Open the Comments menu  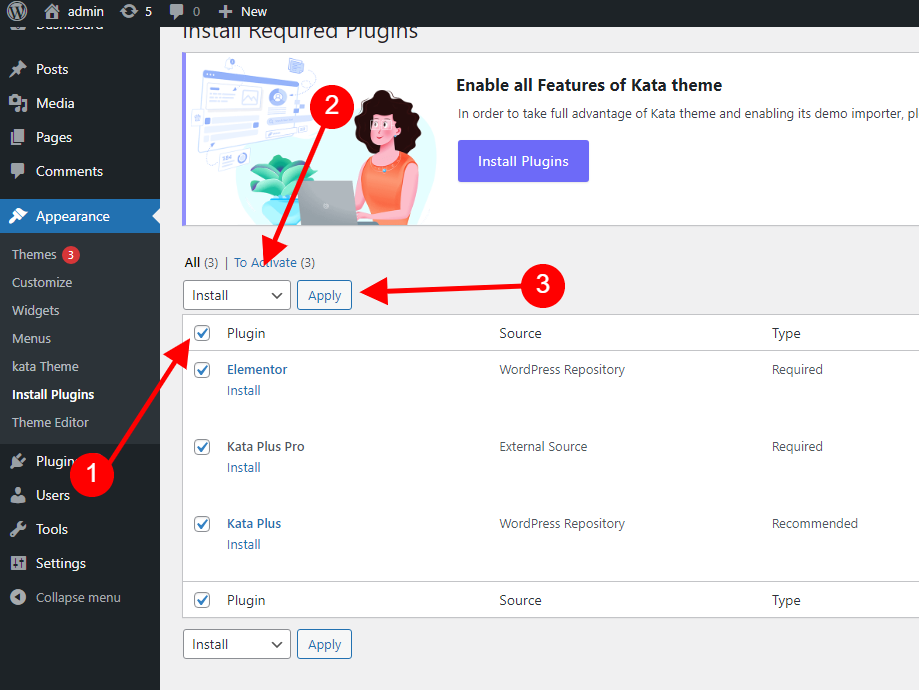[69, 171]
